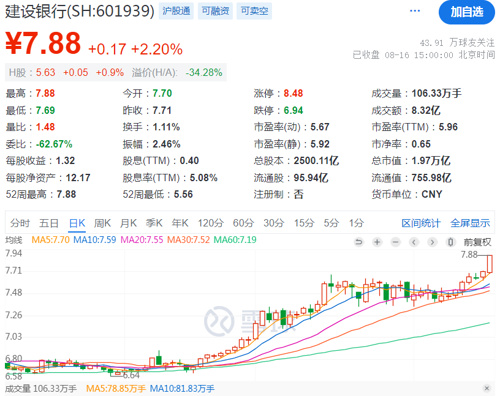Select the 周K weekly chart tab

(x=102, y=223)
